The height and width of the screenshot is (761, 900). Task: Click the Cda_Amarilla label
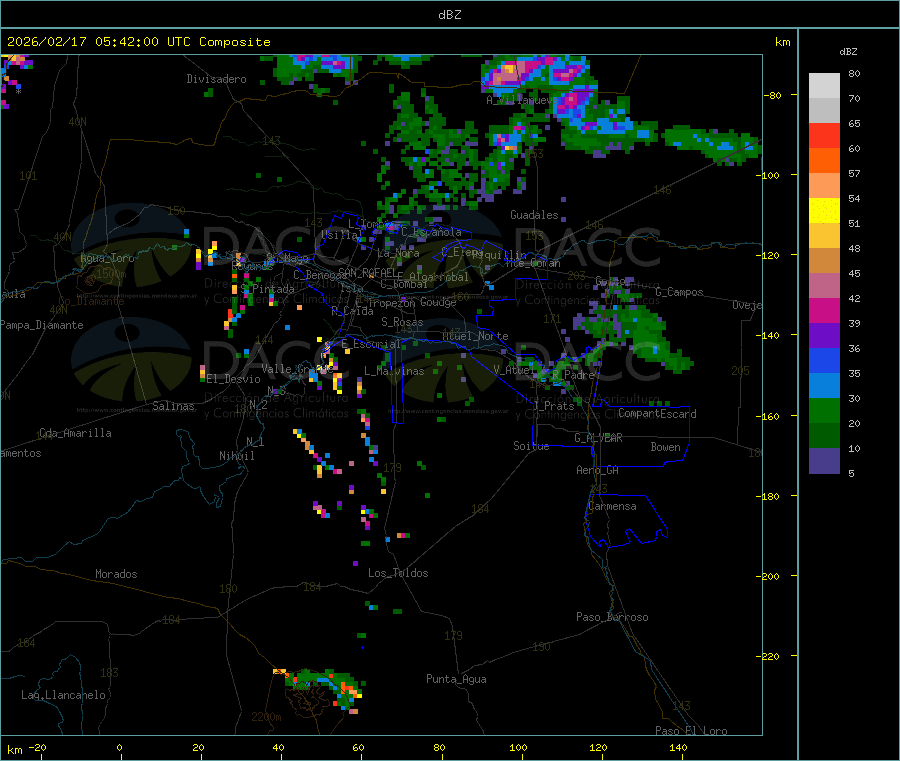pos(75,433)
